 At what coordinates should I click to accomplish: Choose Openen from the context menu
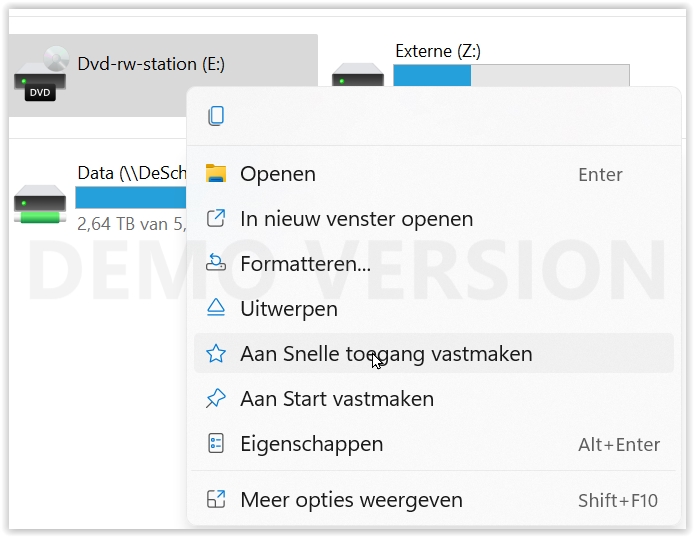[278, 174]
